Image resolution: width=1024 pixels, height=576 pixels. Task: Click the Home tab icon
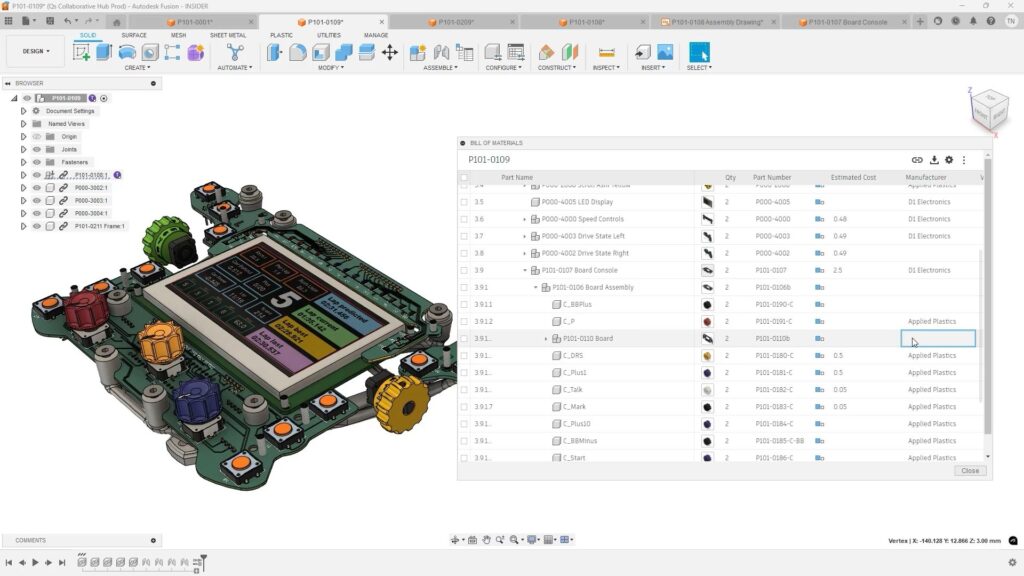(118, 21)
